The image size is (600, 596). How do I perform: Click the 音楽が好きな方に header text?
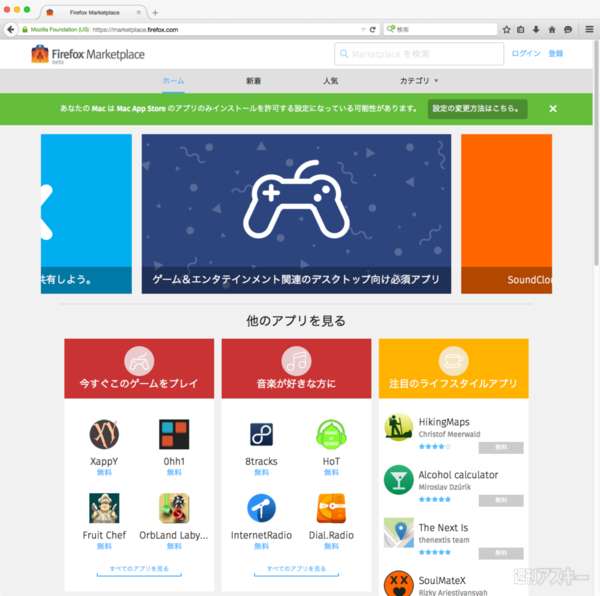tap(297, 383)
